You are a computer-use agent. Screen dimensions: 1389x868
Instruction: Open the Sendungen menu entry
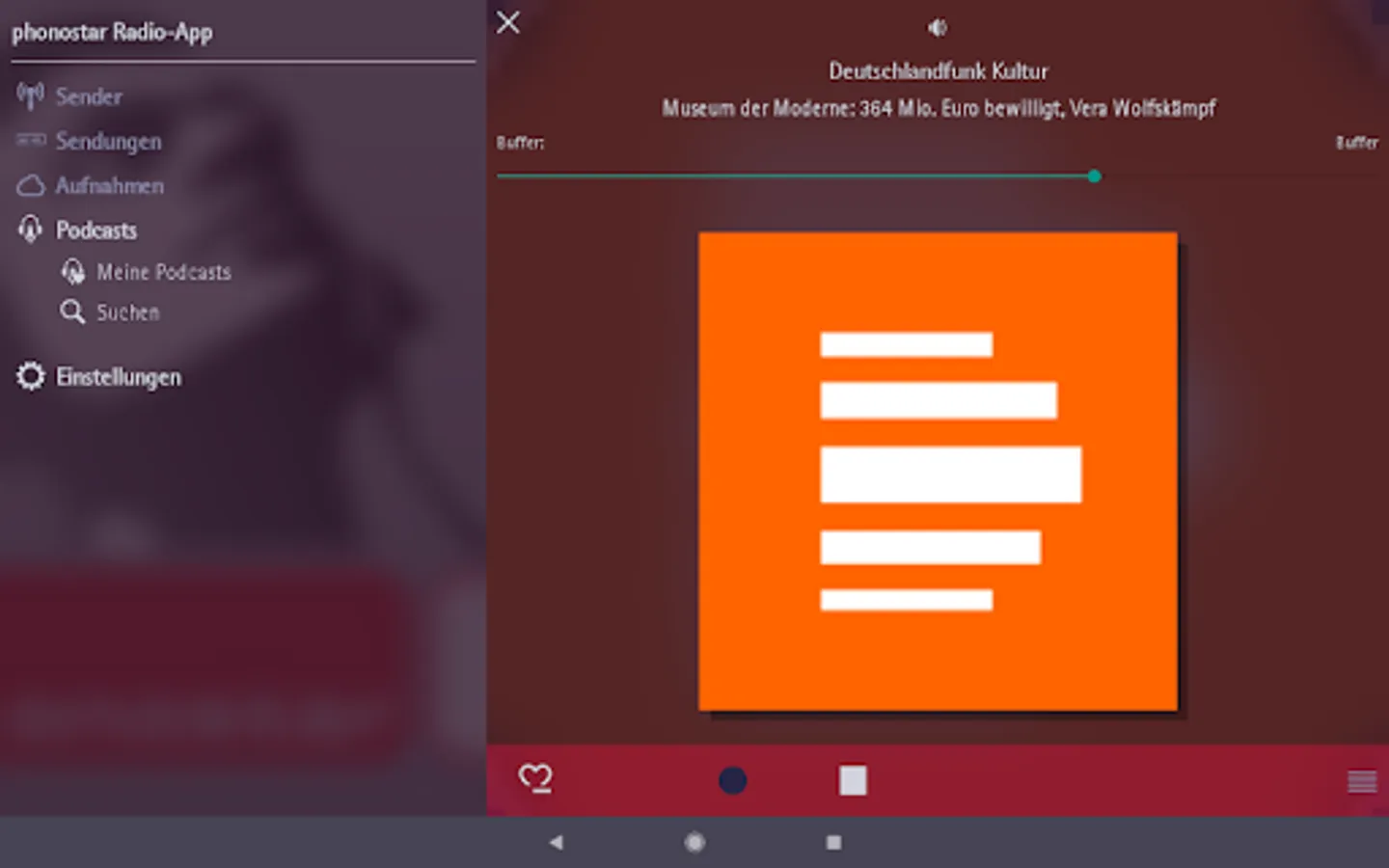108,141
